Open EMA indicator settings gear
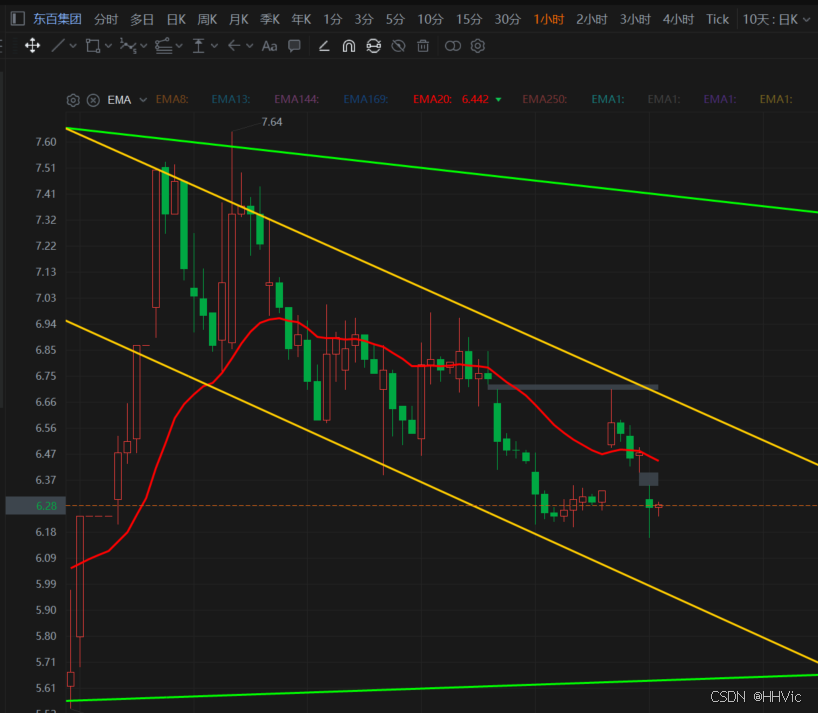The image size is (818, 713). coord(73,100)
